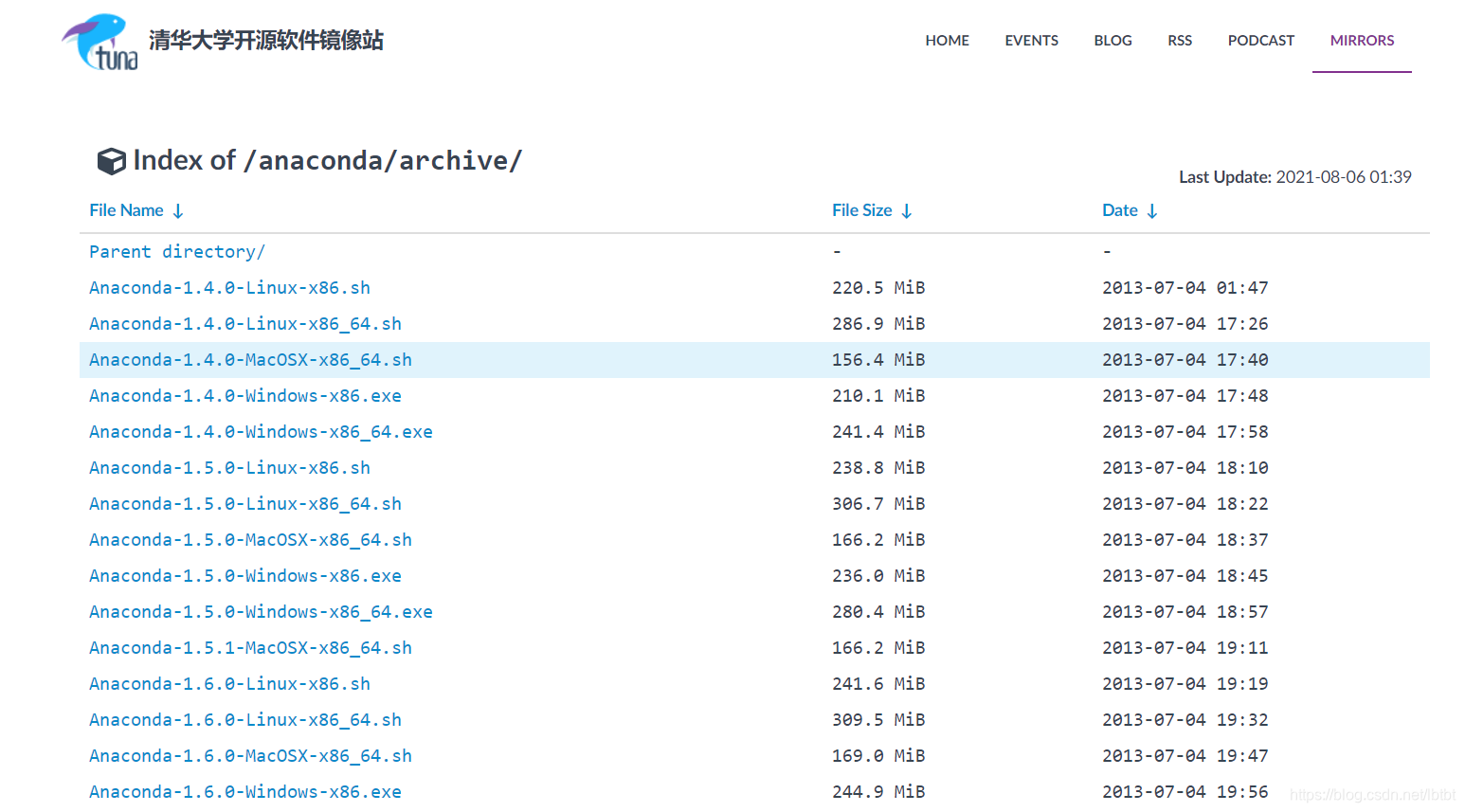Click the date 2013-07-04 17:58
Viewport: 1465px width, 812px height.
pos(1185,432)
